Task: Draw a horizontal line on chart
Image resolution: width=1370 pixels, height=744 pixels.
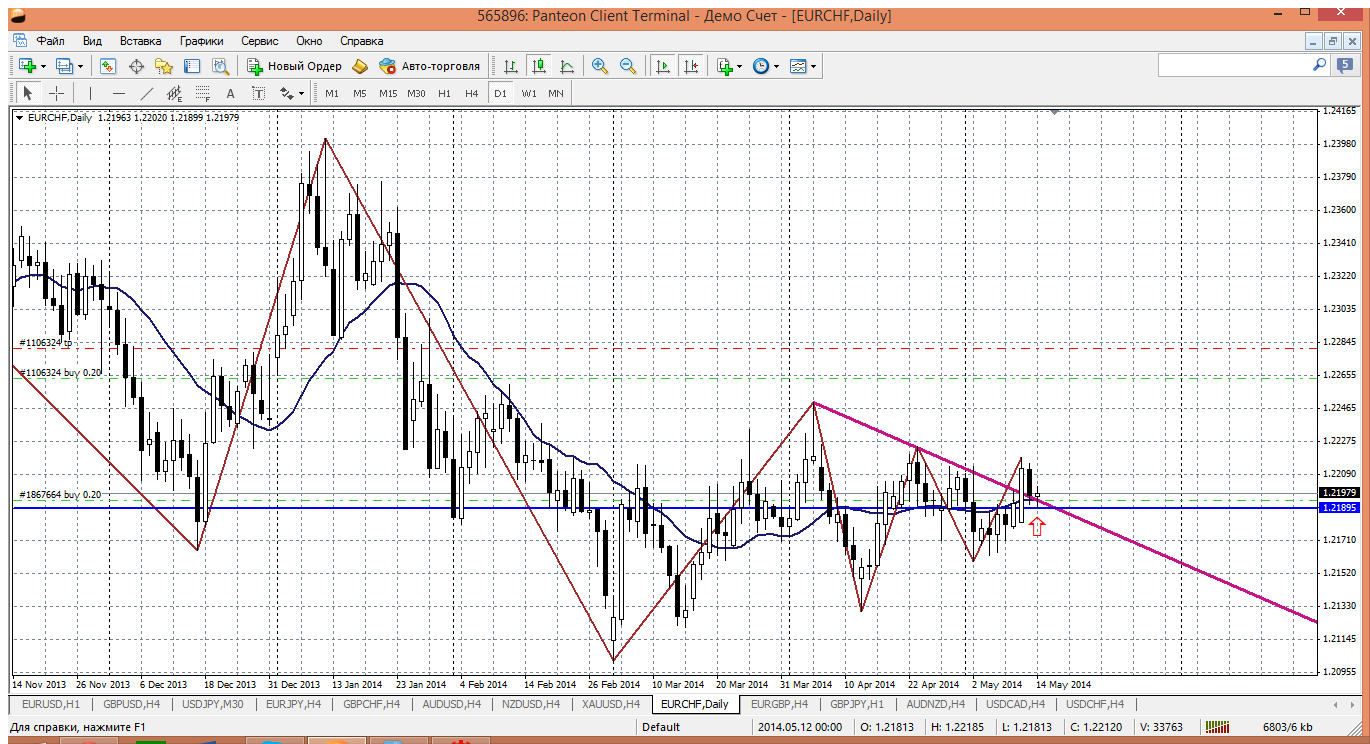Action: (x=119, y=93)
